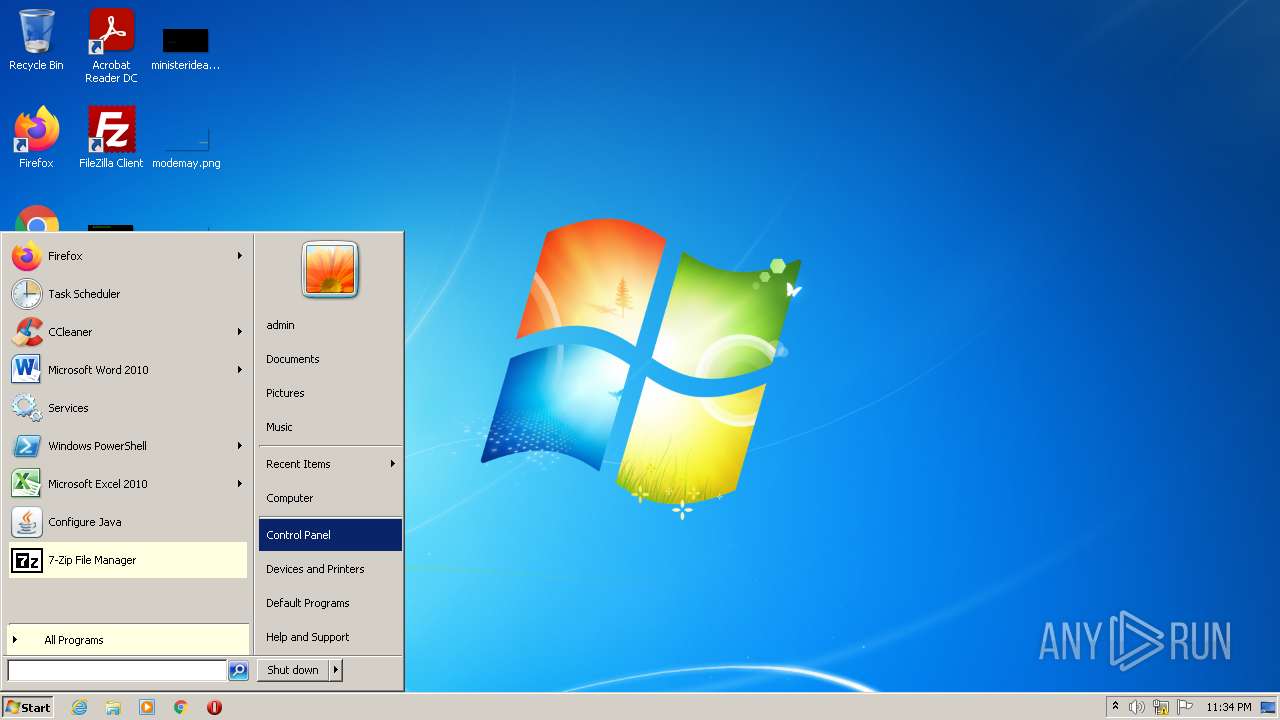Open Music from Start menu

coord(330,427)
